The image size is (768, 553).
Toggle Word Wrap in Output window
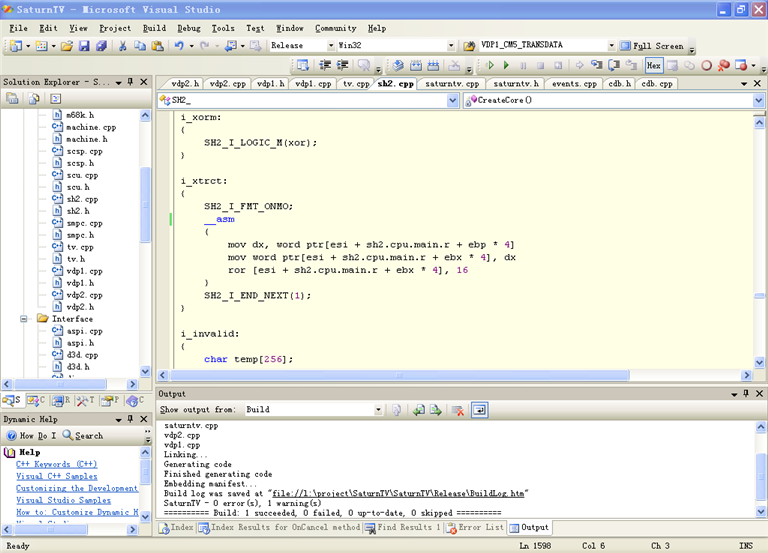click(480, 410)
